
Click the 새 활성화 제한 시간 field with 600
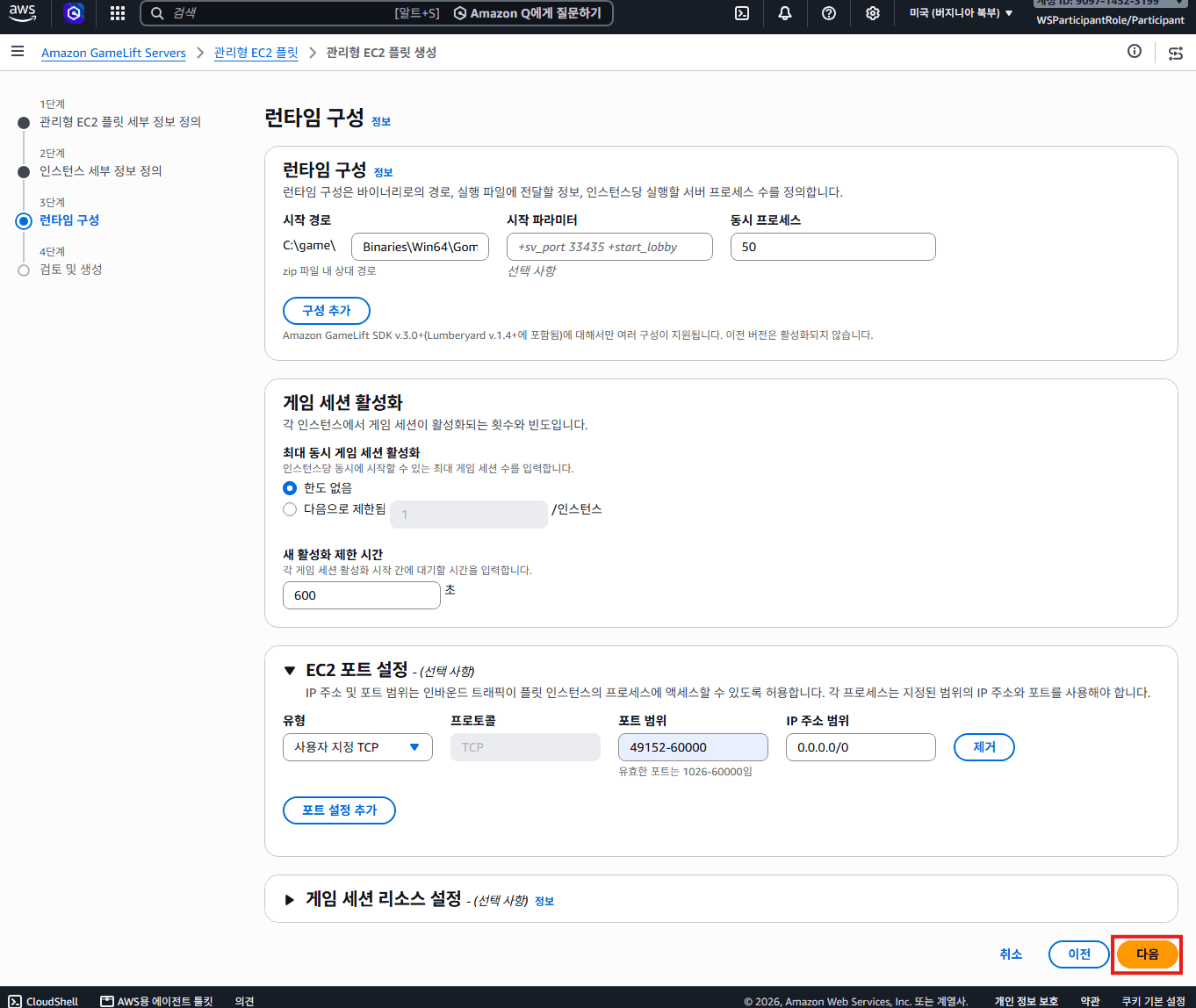tap(362, 595)
